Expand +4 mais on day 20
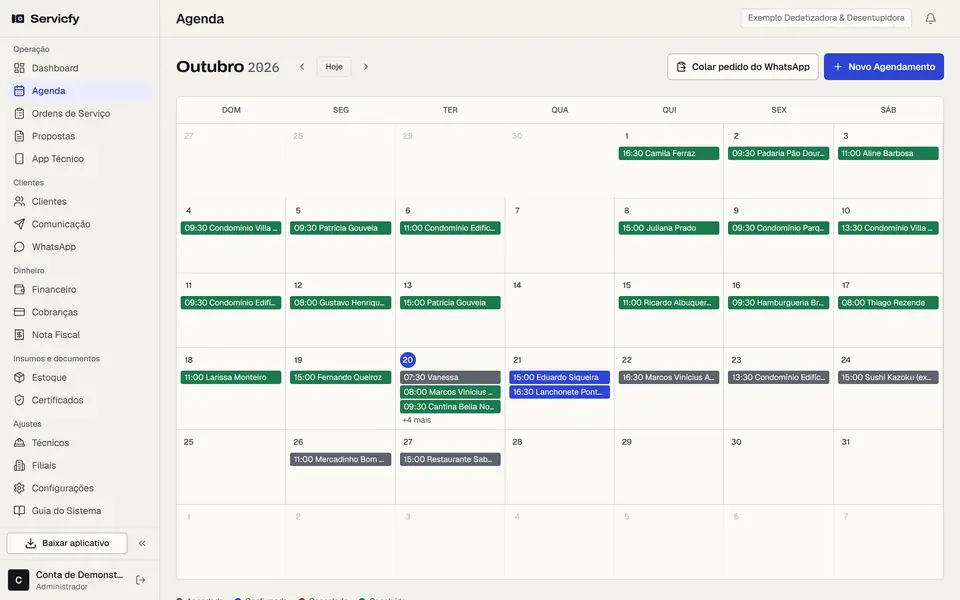Image resolution: width=960 pixels, height=600 pixels. pos(416,420)
